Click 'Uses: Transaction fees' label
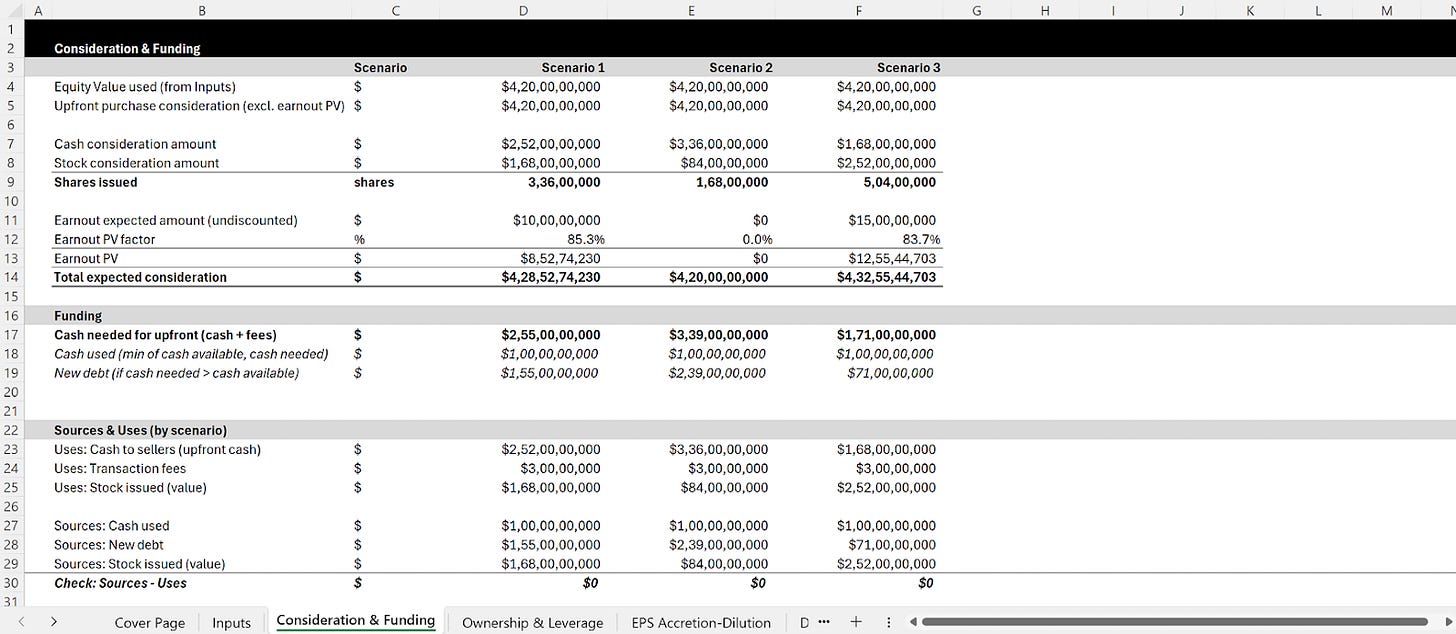Screen dimensions: 1456x634 coord(120,468)
